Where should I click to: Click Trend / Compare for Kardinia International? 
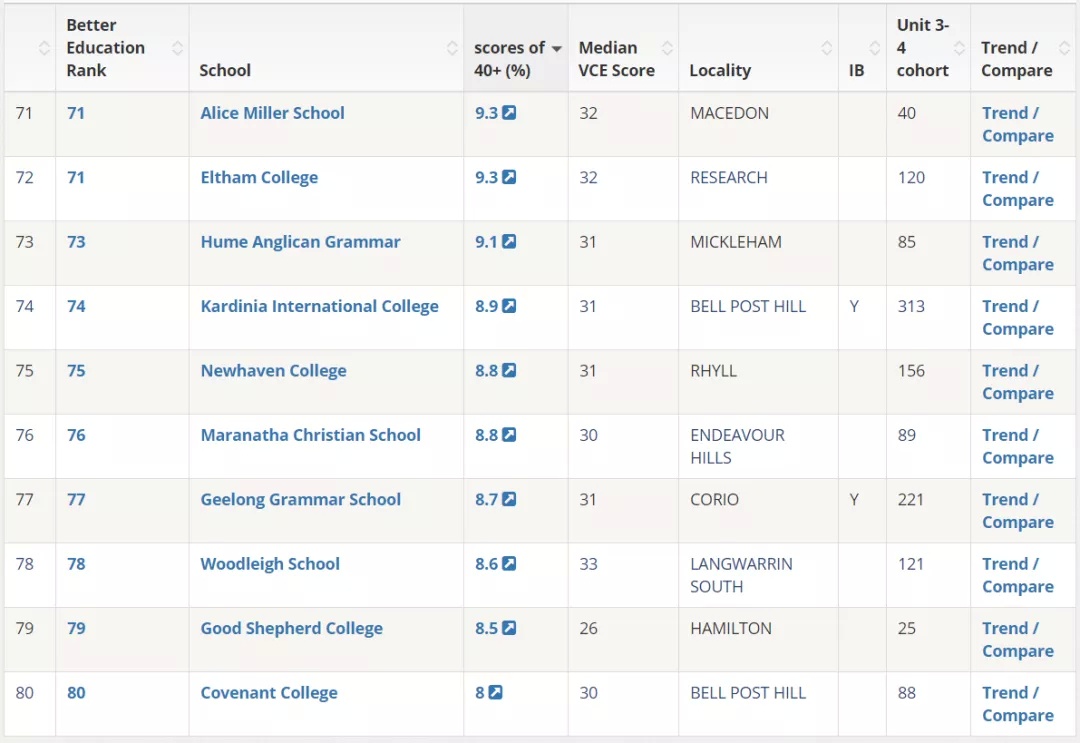[1017, 317]
